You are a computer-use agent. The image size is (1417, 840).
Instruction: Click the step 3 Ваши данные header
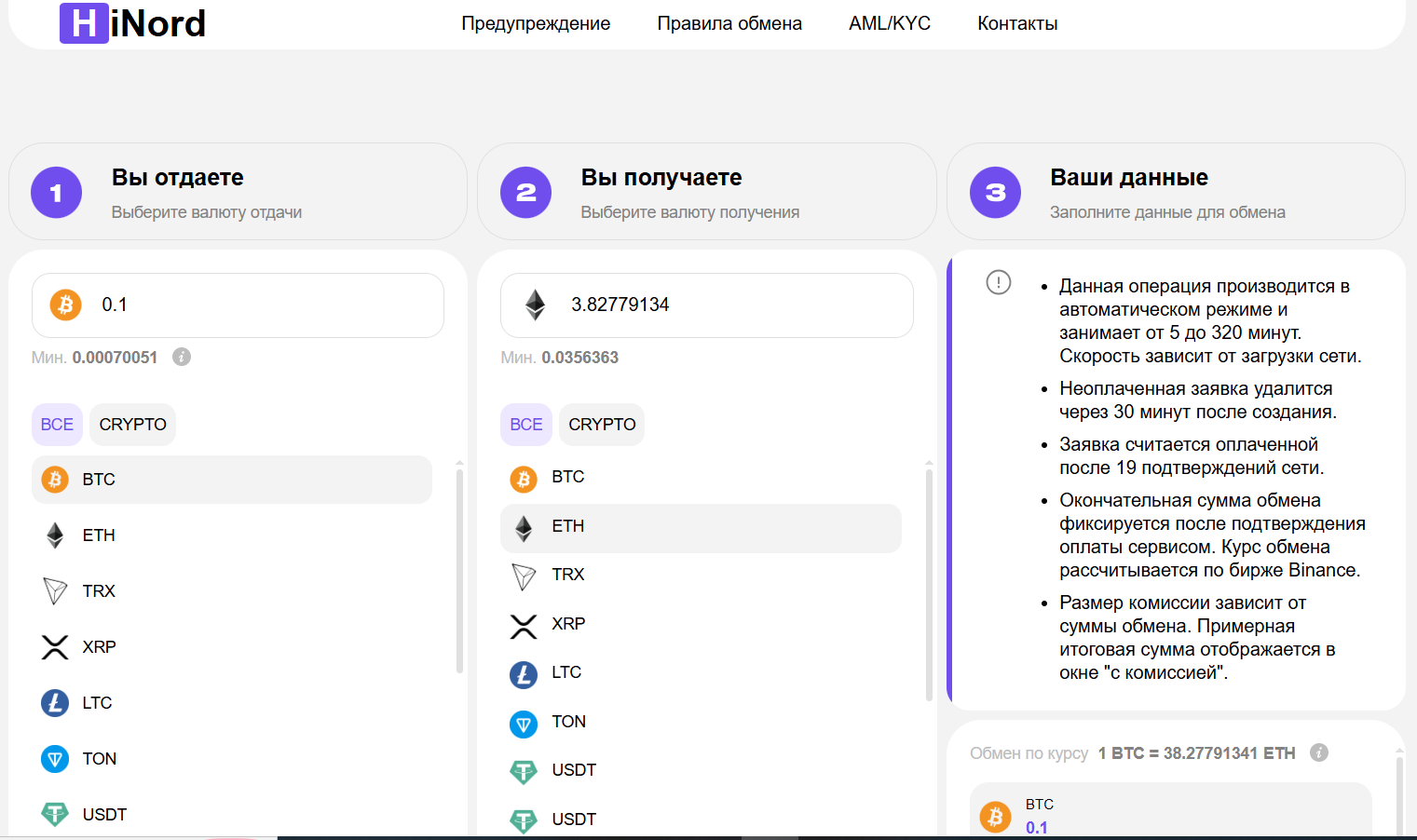click(1176, 192)
